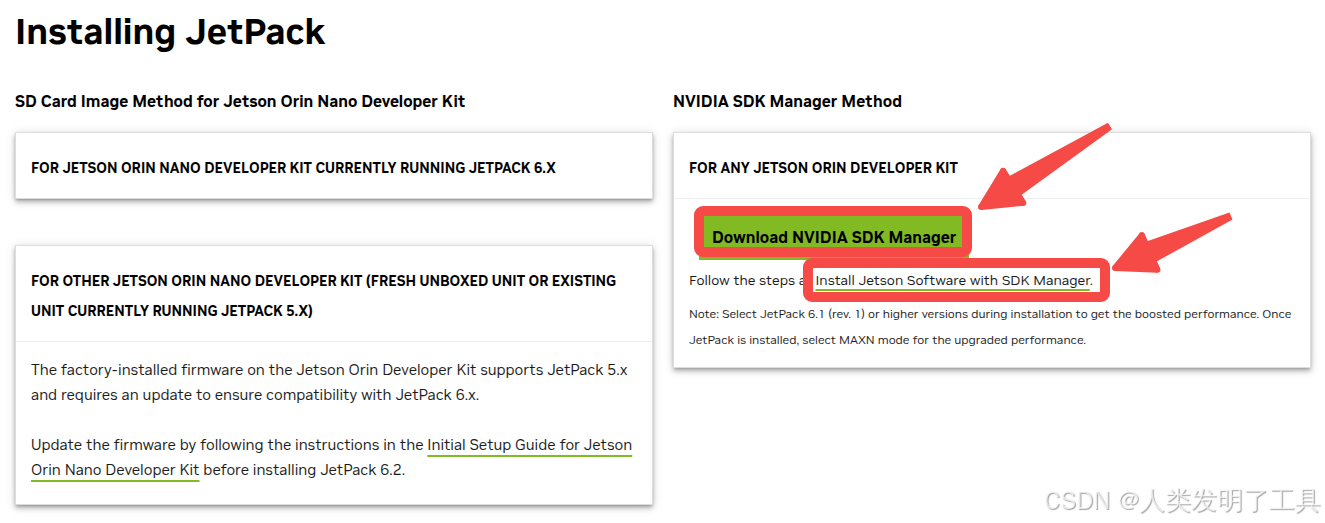Expand the card for JetPack 6.x units

333,166
